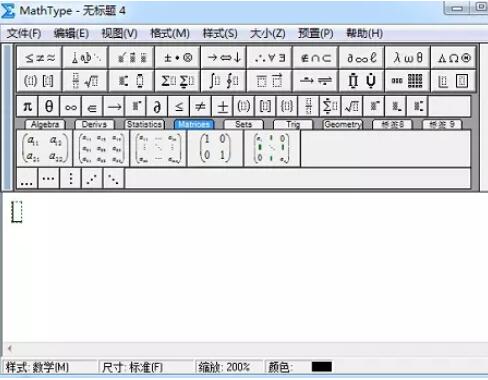Insert the 2x2 identity matrix

pyautogui.click(x=215, y=149)
